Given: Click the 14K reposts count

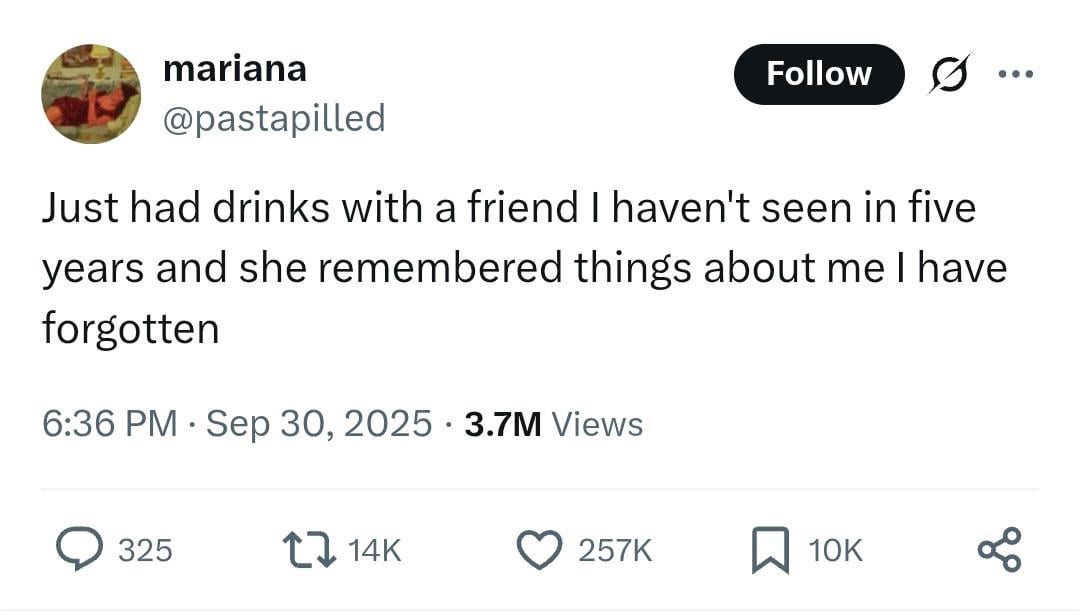Looking at the screenshot, I should [x=377, y=550].
